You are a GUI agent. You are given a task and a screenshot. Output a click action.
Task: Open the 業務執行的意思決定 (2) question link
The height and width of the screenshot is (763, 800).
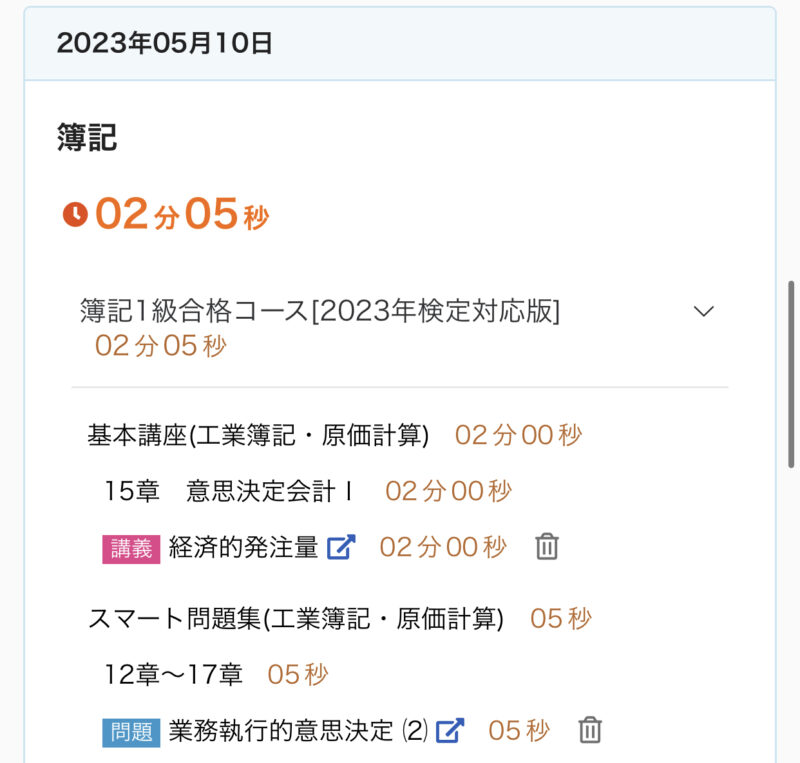click(x=298, y=731)
